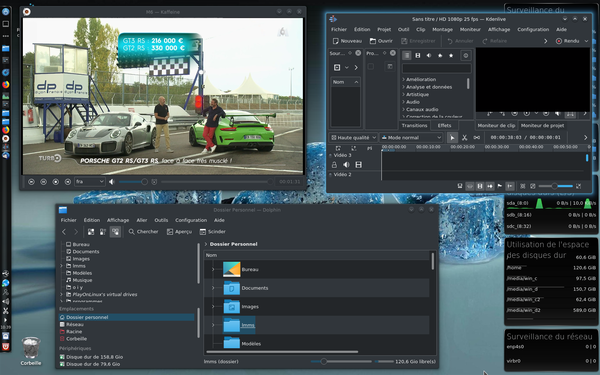Viewport: 600px width, 375px height.
Task: Hide video of track Vidéo 3
Action: tap(359, 165)
